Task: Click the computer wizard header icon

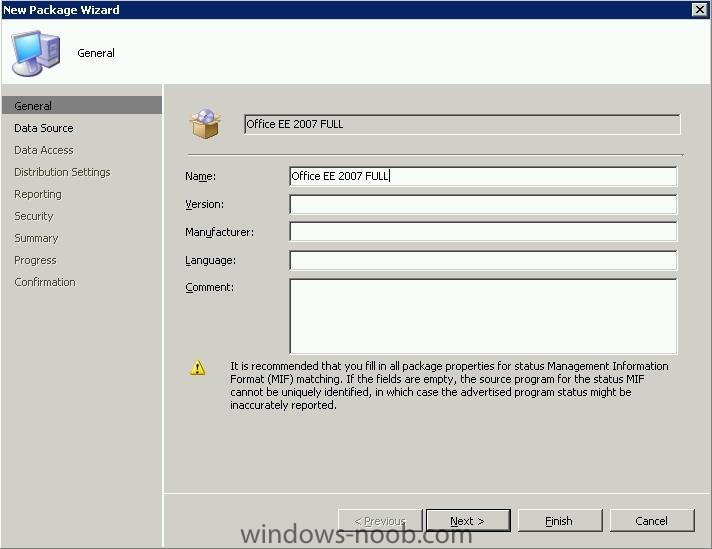Action: coord(36,53)
